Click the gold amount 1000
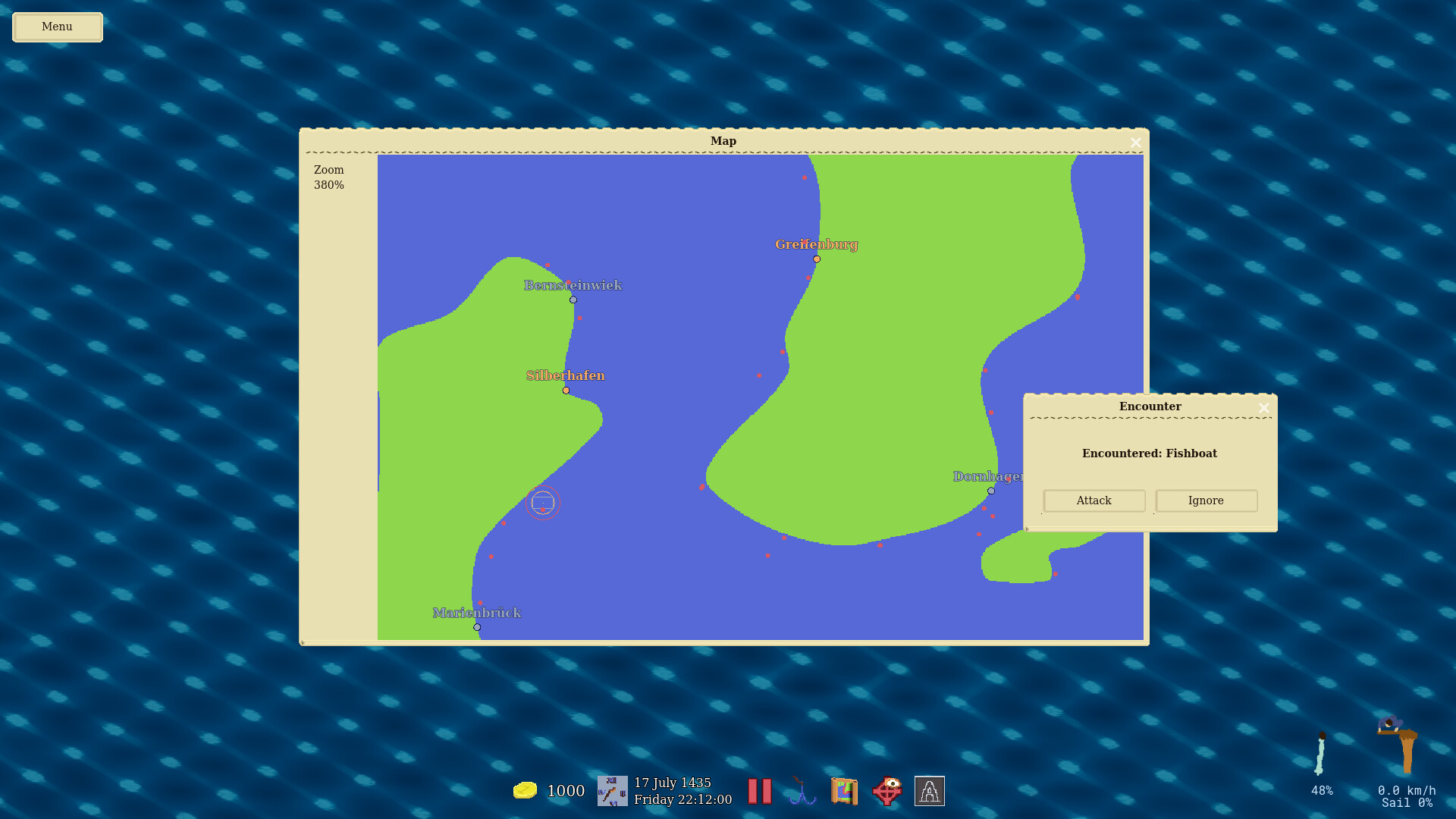1456x819 pixels. coord(566,791)
